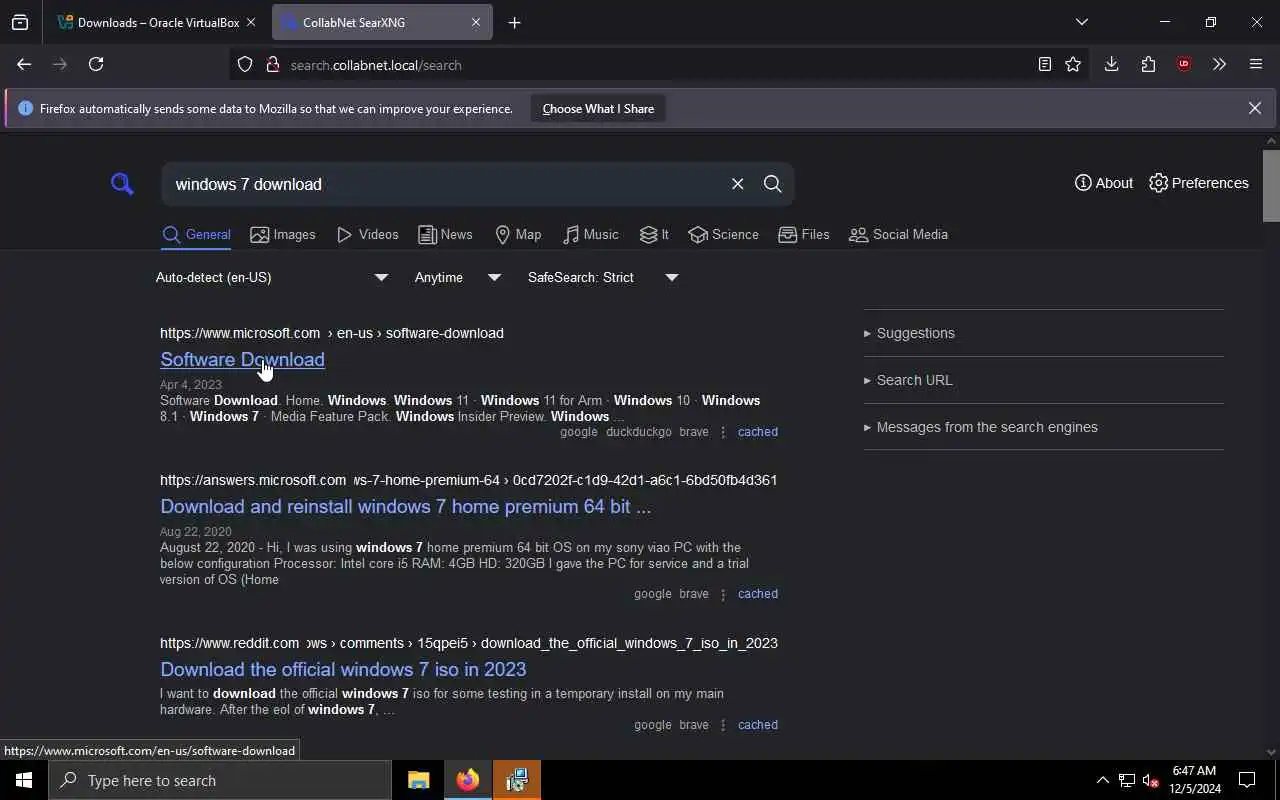Viewport: 1280px width, 800px height.
Task: Open the Auto-detect (en-US) language dropdown
Action: click(x=272, y=277)
